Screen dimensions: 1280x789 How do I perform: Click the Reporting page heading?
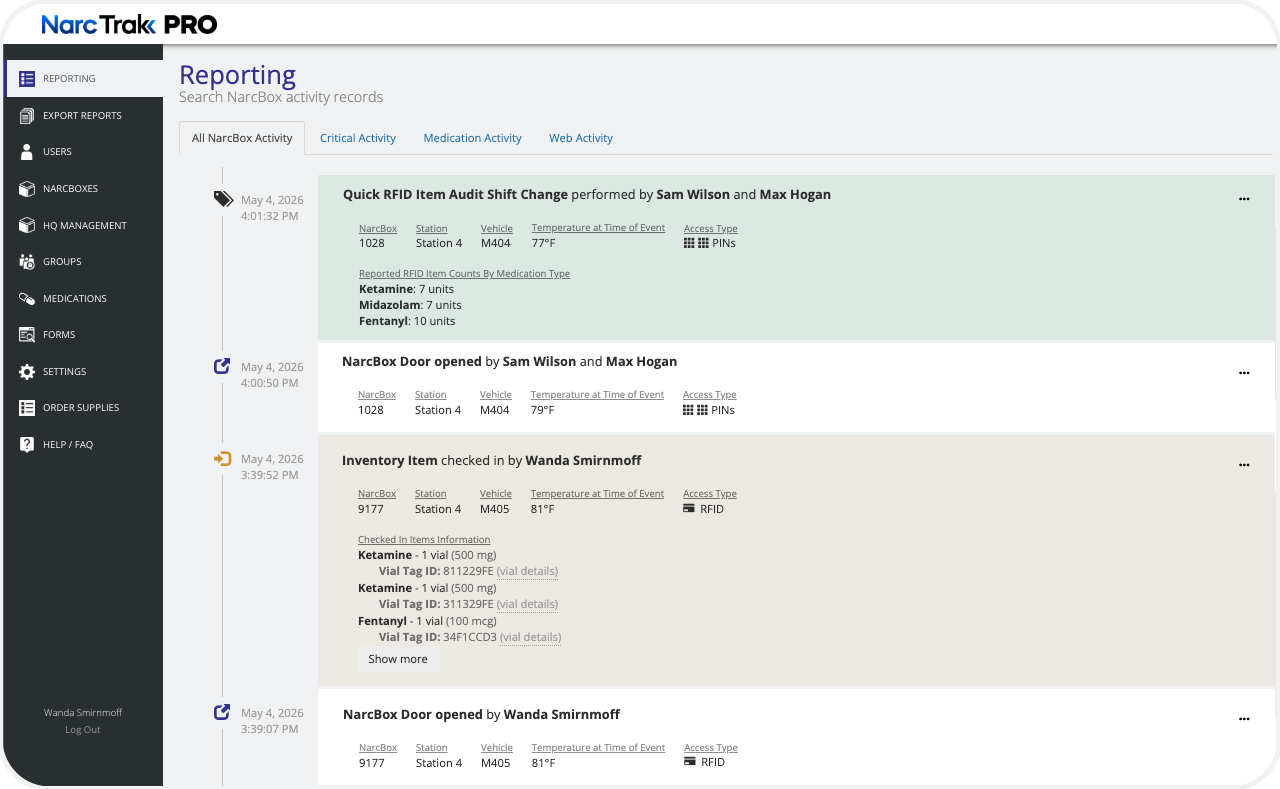point(237,75)
